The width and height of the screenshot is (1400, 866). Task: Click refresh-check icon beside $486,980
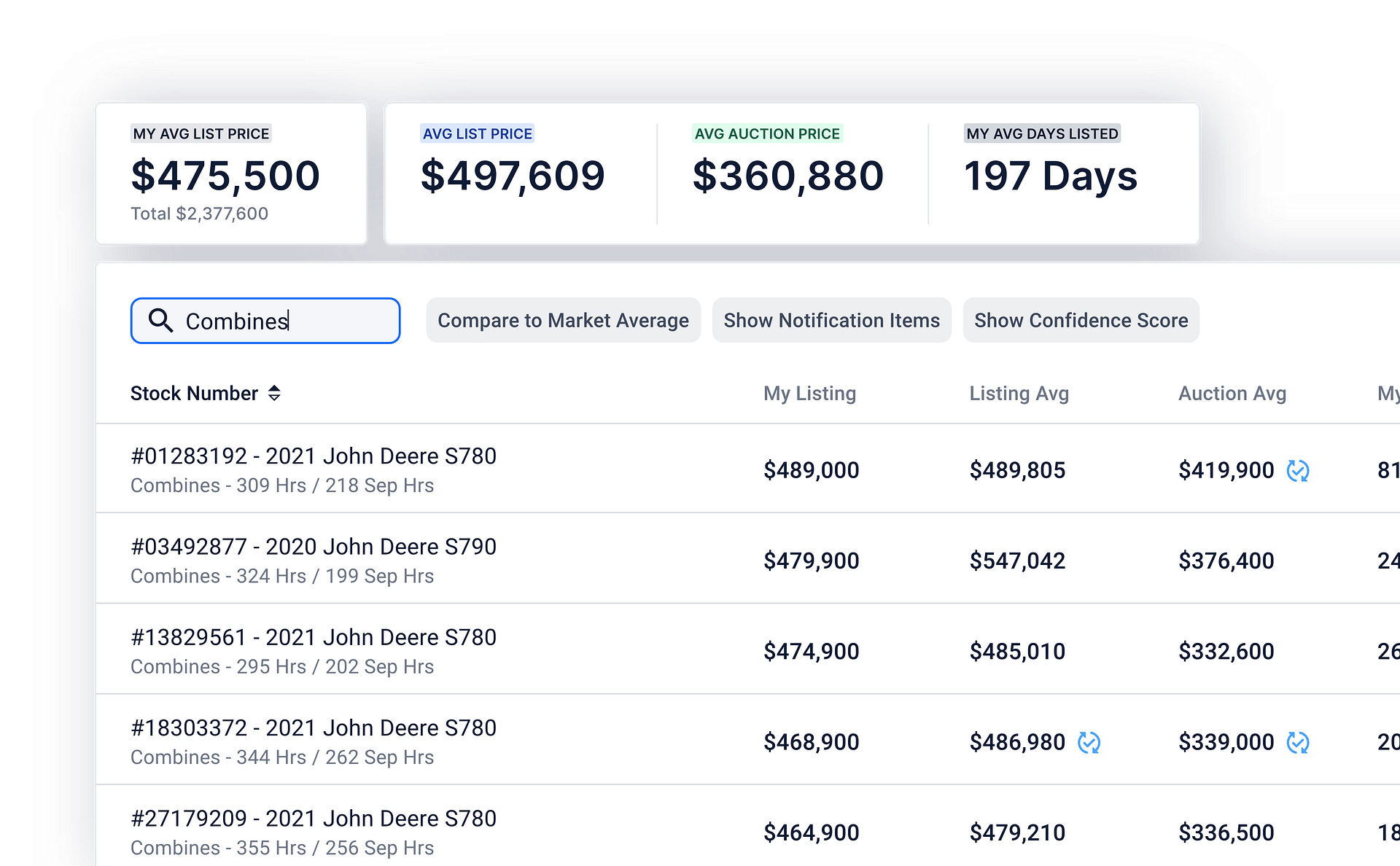(x=1089, y=742)
